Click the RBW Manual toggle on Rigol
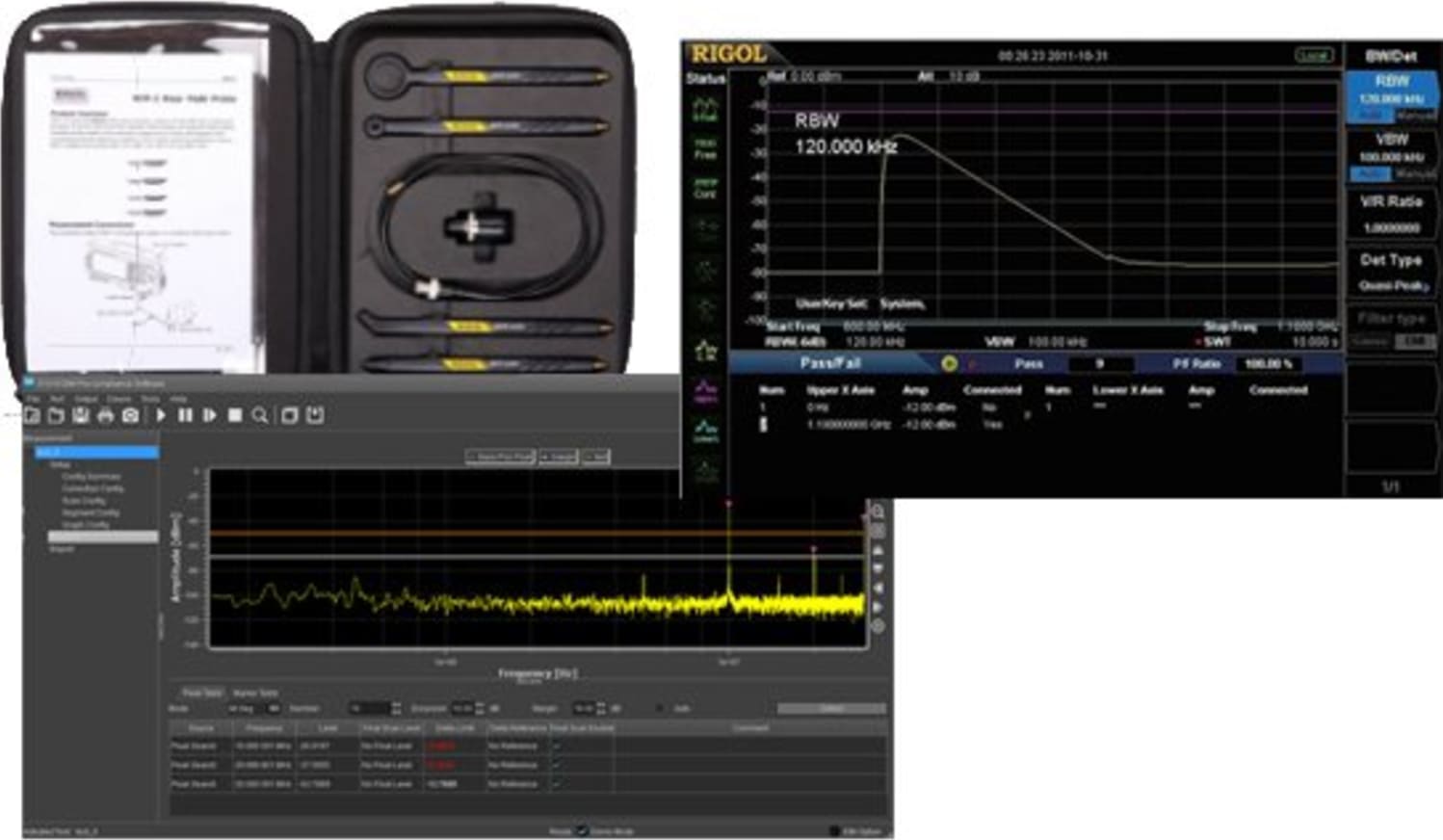The image size is (1443, 840). [1415, 116]
